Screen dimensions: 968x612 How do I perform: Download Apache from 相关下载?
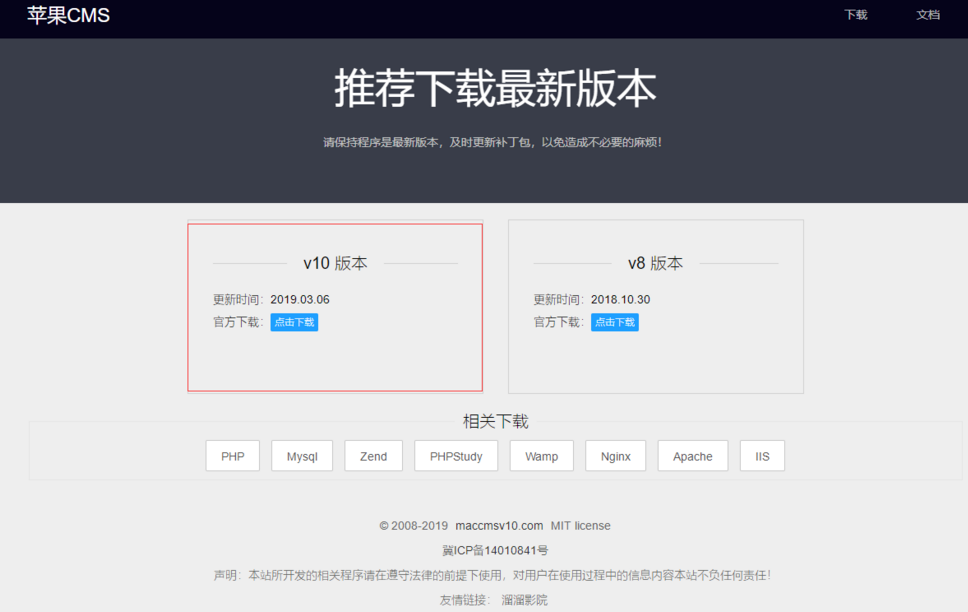point(692,455)
